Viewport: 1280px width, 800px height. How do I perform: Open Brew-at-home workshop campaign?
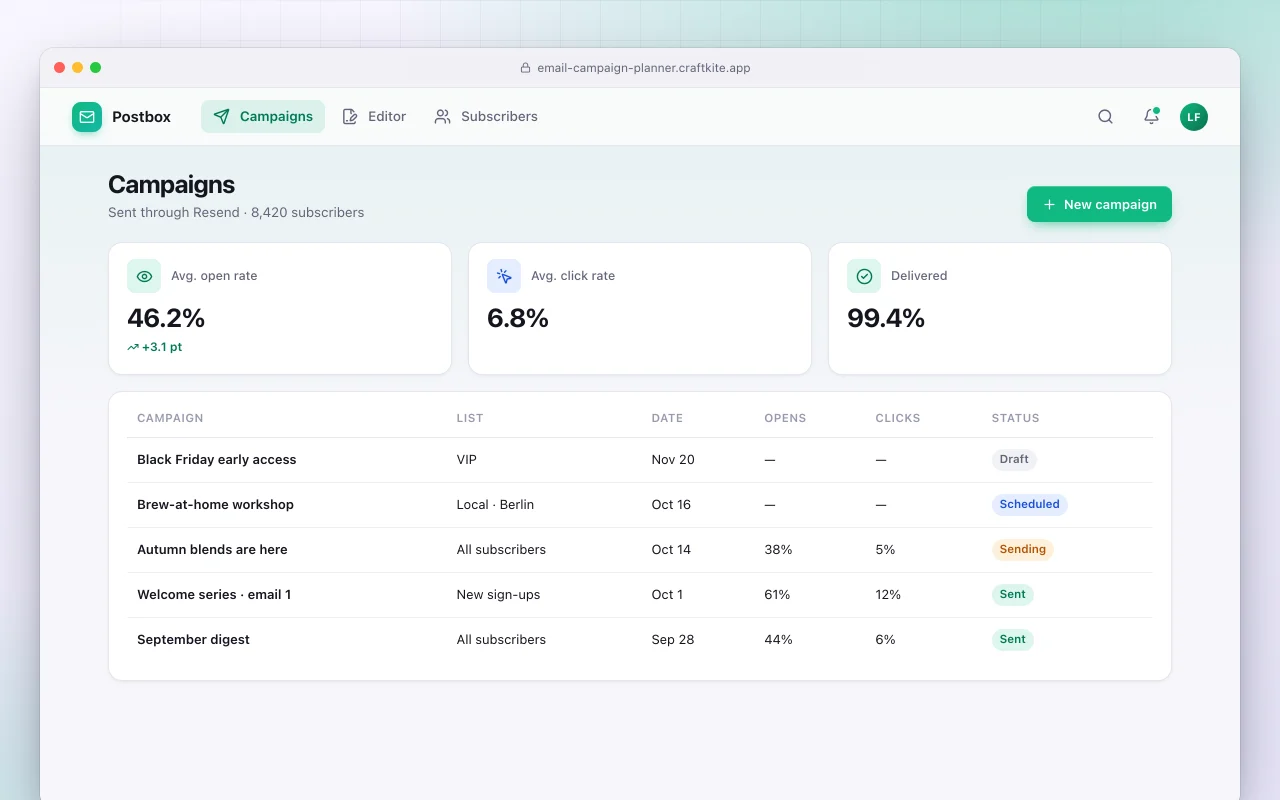coord(215,505)
